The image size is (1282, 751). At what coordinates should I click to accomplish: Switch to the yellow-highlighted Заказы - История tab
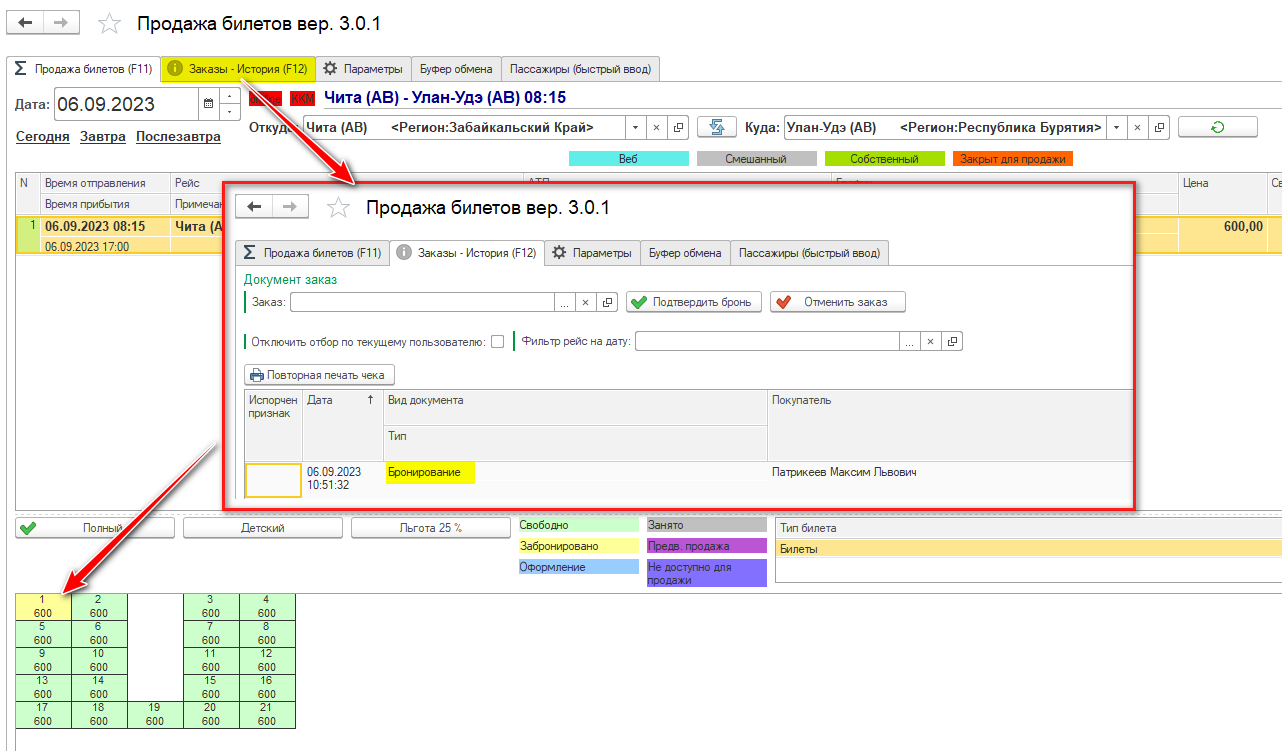(238, 69)
